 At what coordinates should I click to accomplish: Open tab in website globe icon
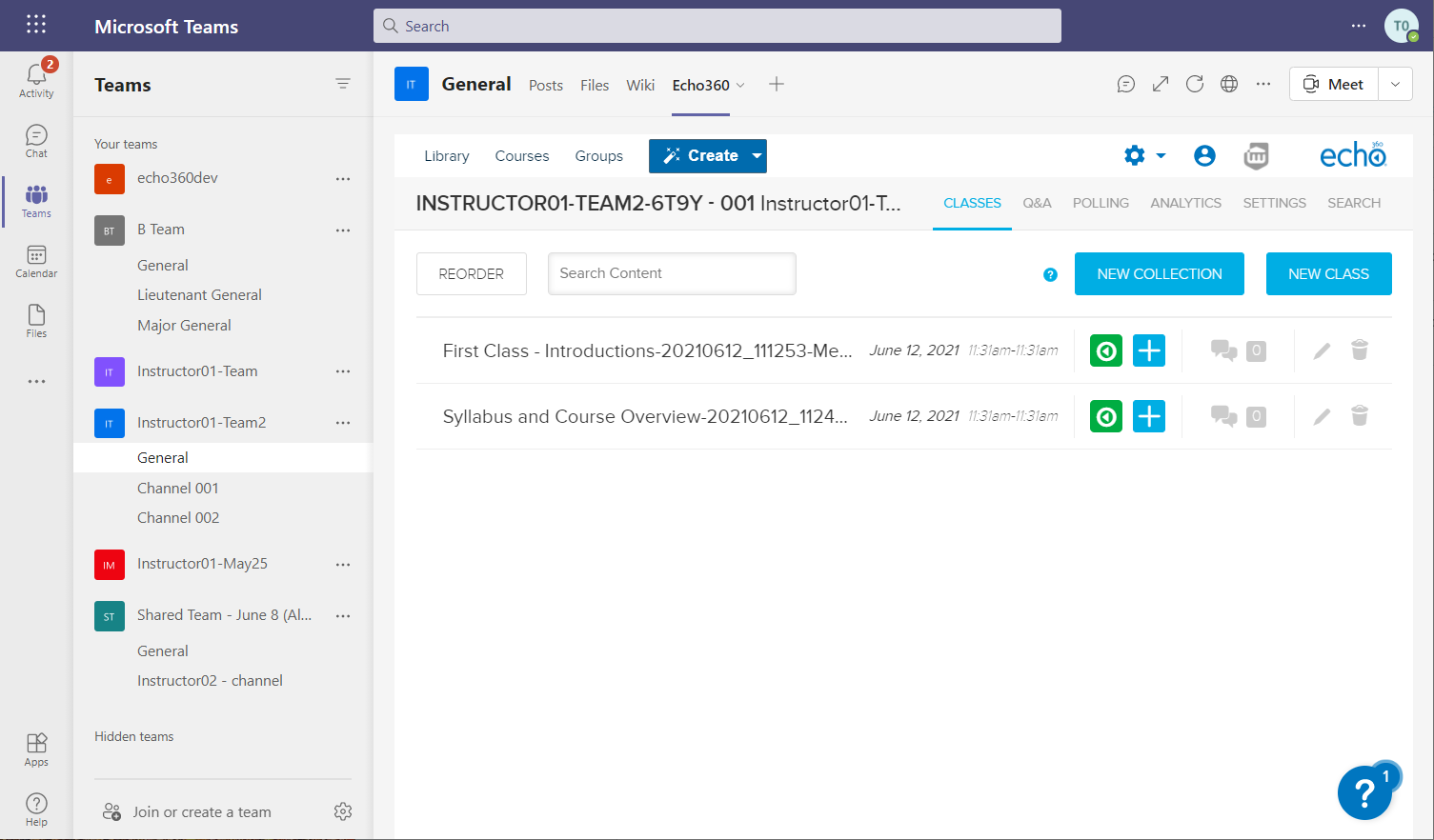(x=1229, y=84)
